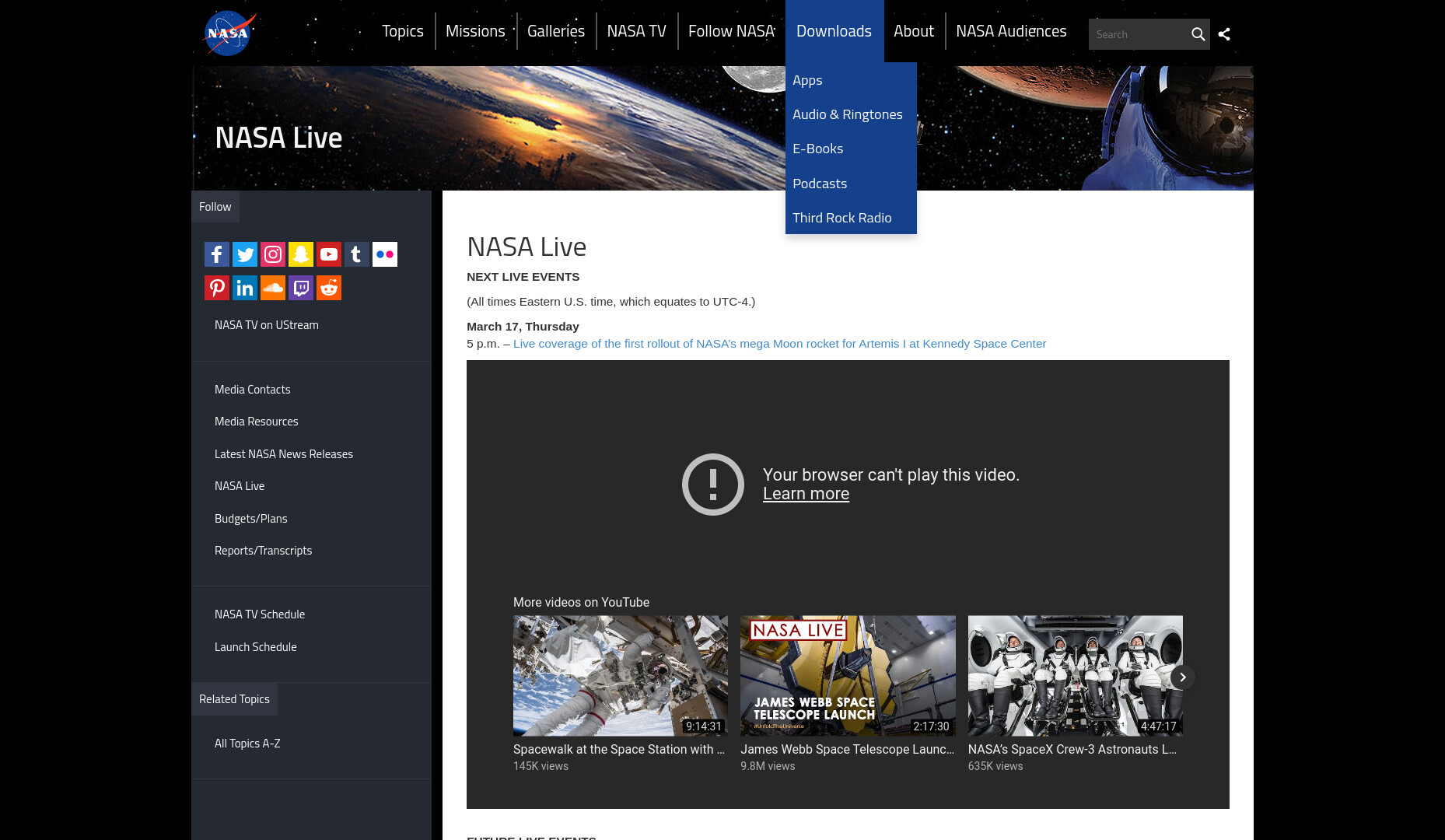Open NASA's SoundCloud icon
The height and width of the screenshot is (840, 1445).
pos(273,288)
